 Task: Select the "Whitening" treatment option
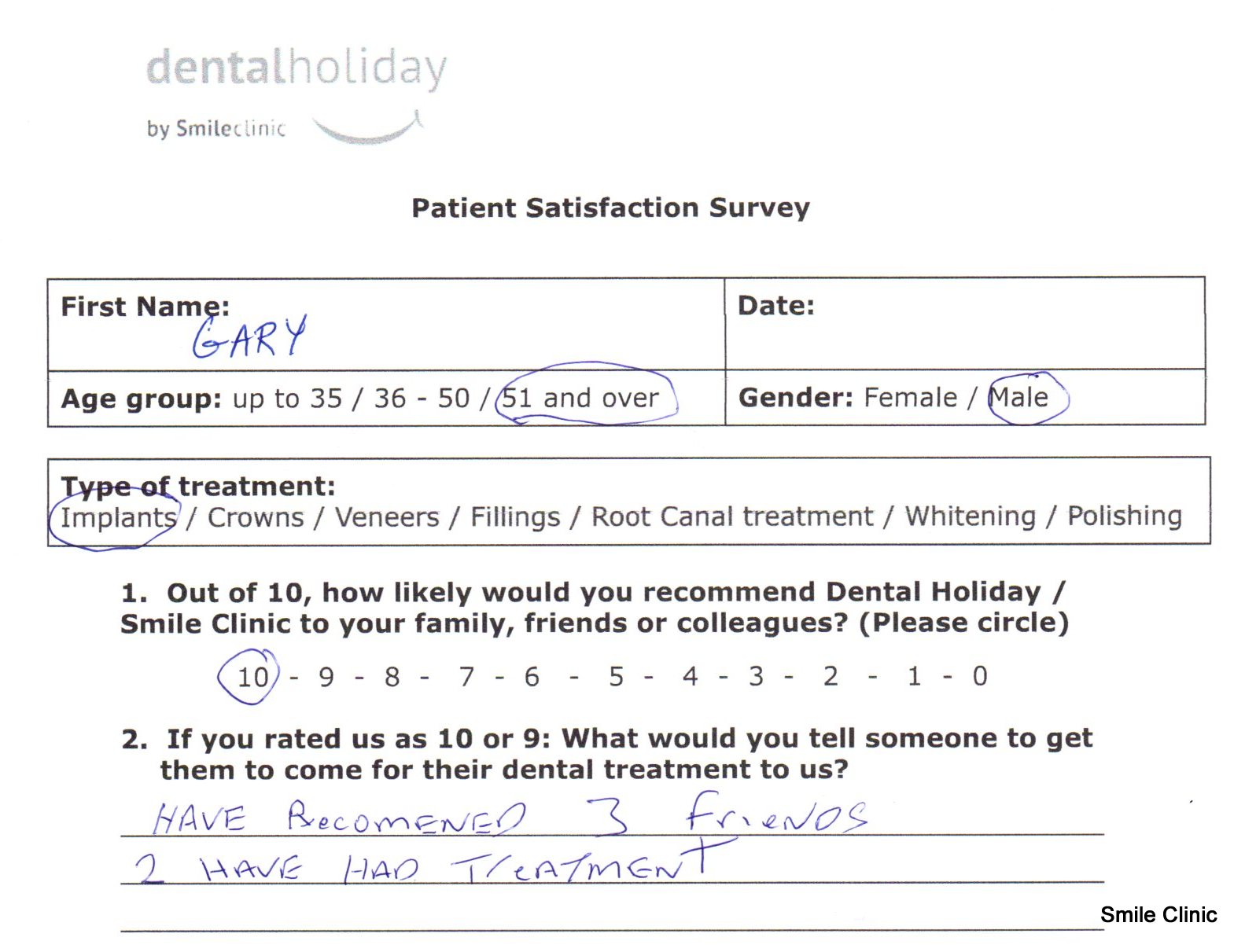pos(970,516)
